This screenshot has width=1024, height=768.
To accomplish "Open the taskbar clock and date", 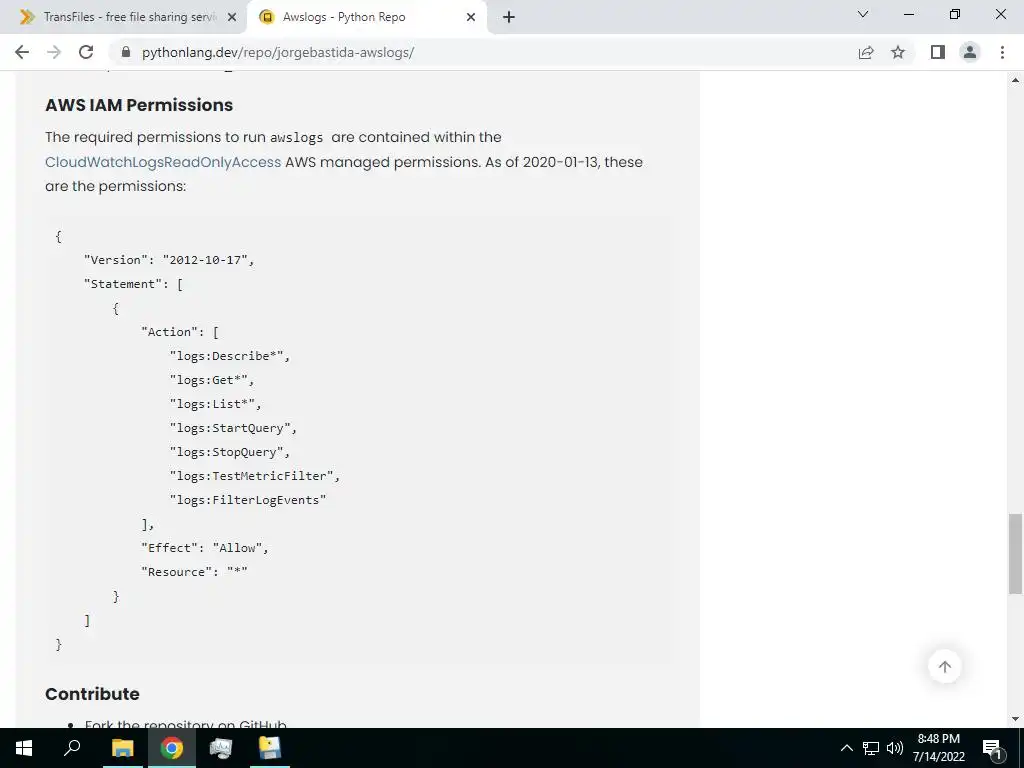I will [x=938, y=748].
